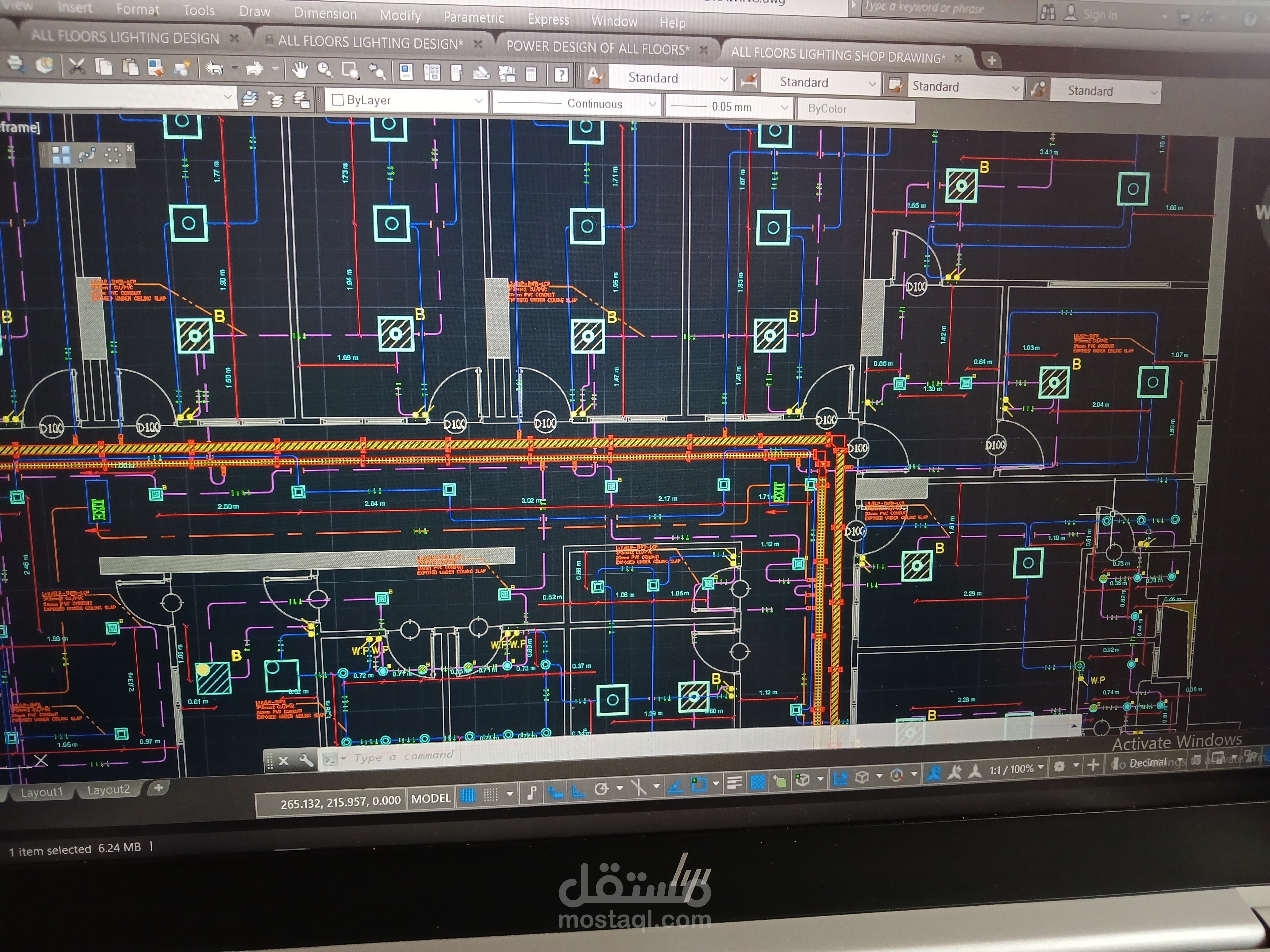Click the ByLayer color swatch box
This screenshot has height=952, width=1270.
[x=338, y=100]
